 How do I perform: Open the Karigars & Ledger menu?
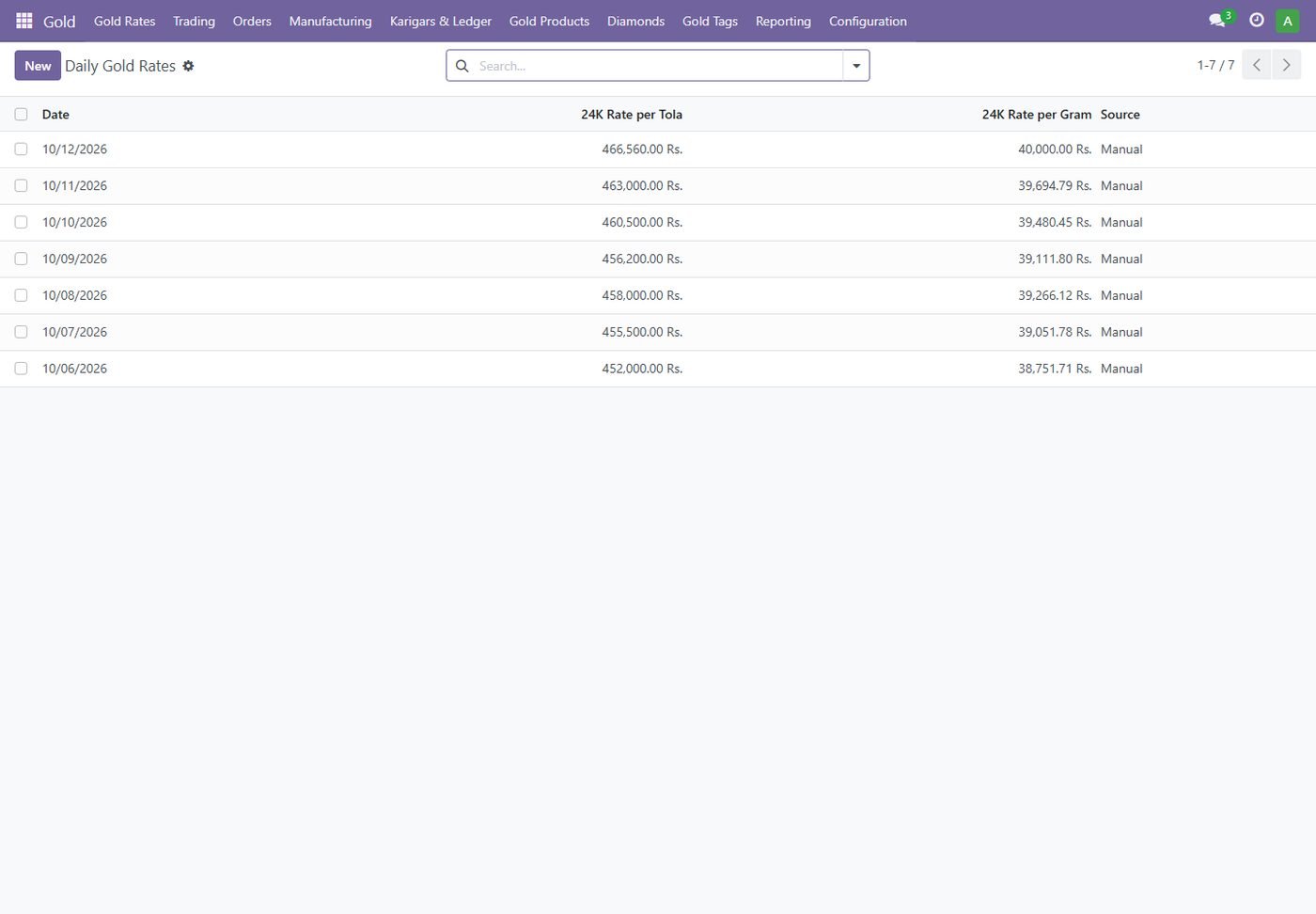point(441,21)
